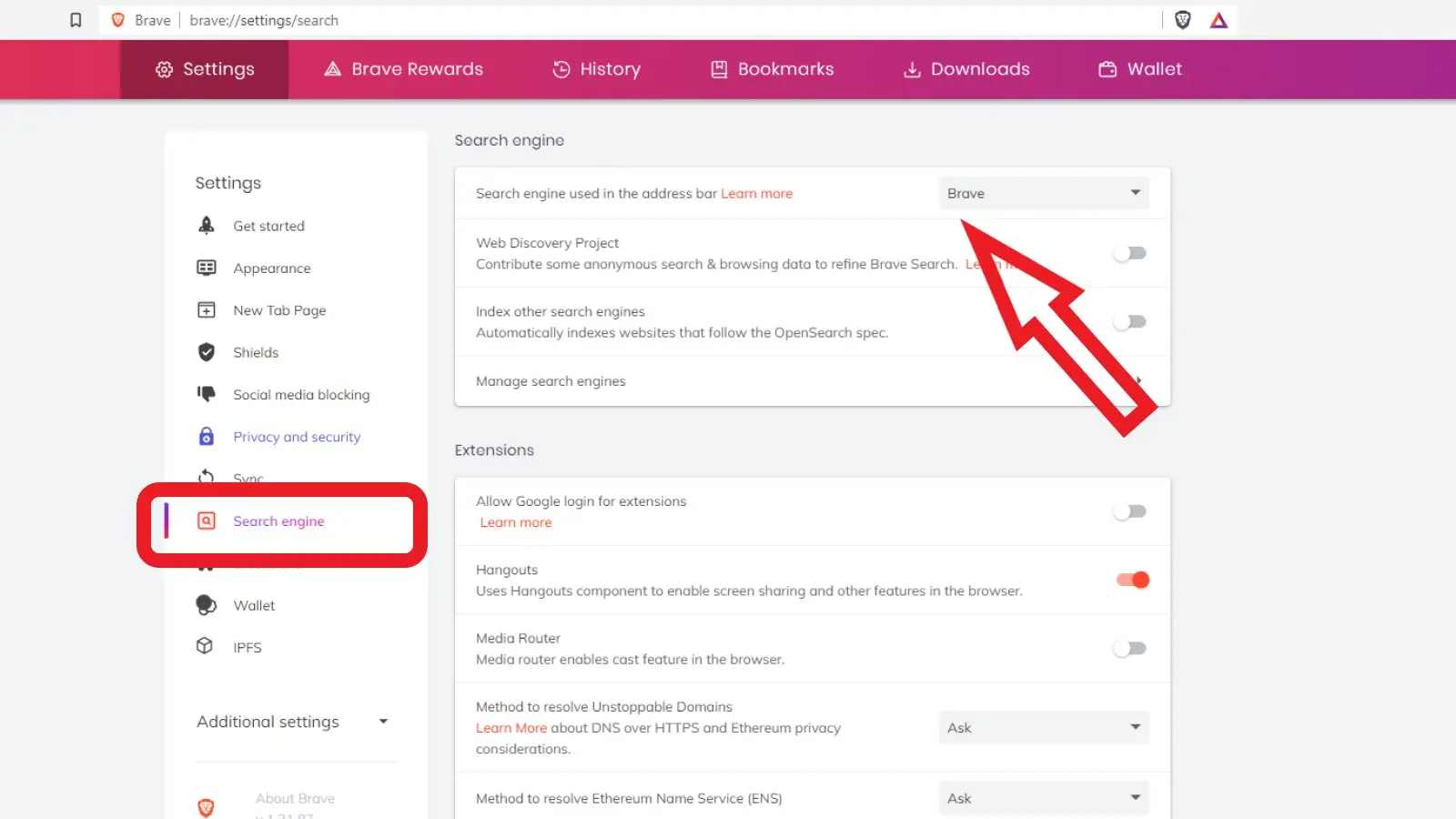1456x819 pixels.
Task: Click Learn more under Google login for extensions
Action: [x=516, y=522]
